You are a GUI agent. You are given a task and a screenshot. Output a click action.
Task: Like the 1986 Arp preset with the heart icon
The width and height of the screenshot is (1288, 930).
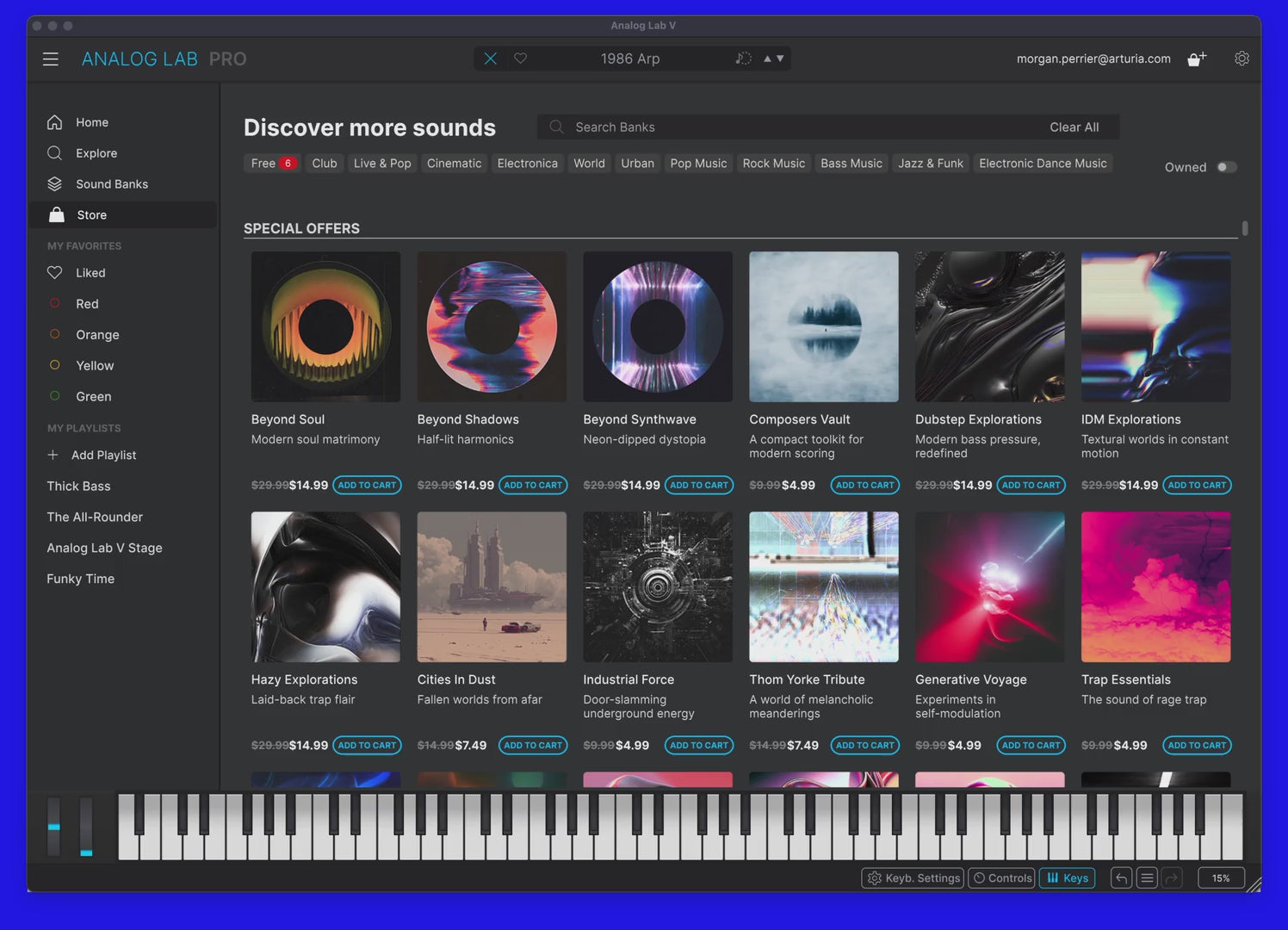[x=520, y=59]
